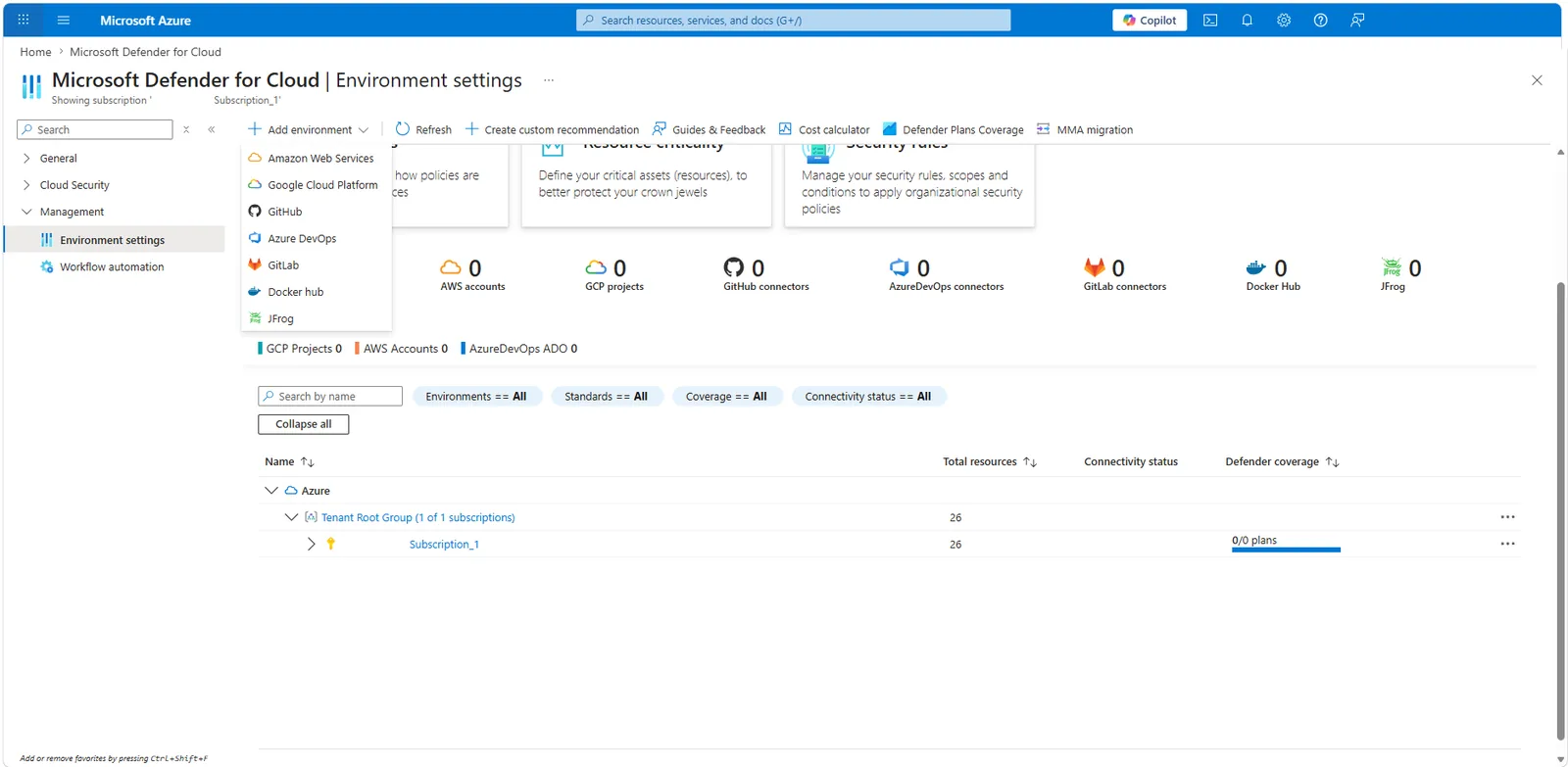Open the feedback icon in the header

[1357, 20]
